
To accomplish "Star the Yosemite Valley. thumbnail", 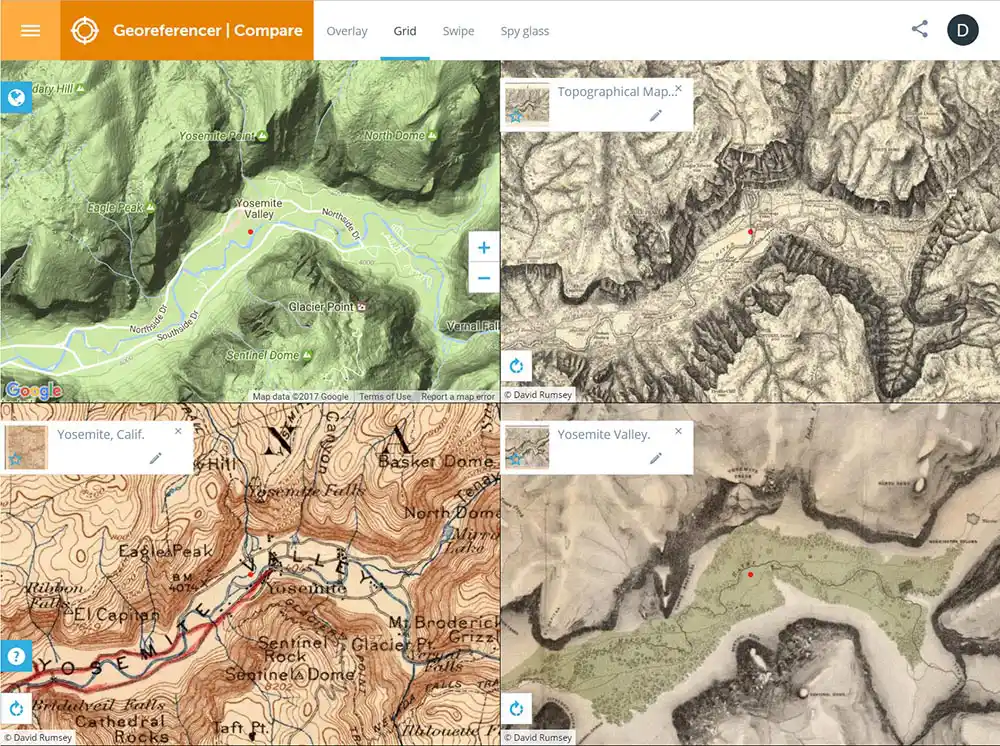I will click(x=515, y=458).
